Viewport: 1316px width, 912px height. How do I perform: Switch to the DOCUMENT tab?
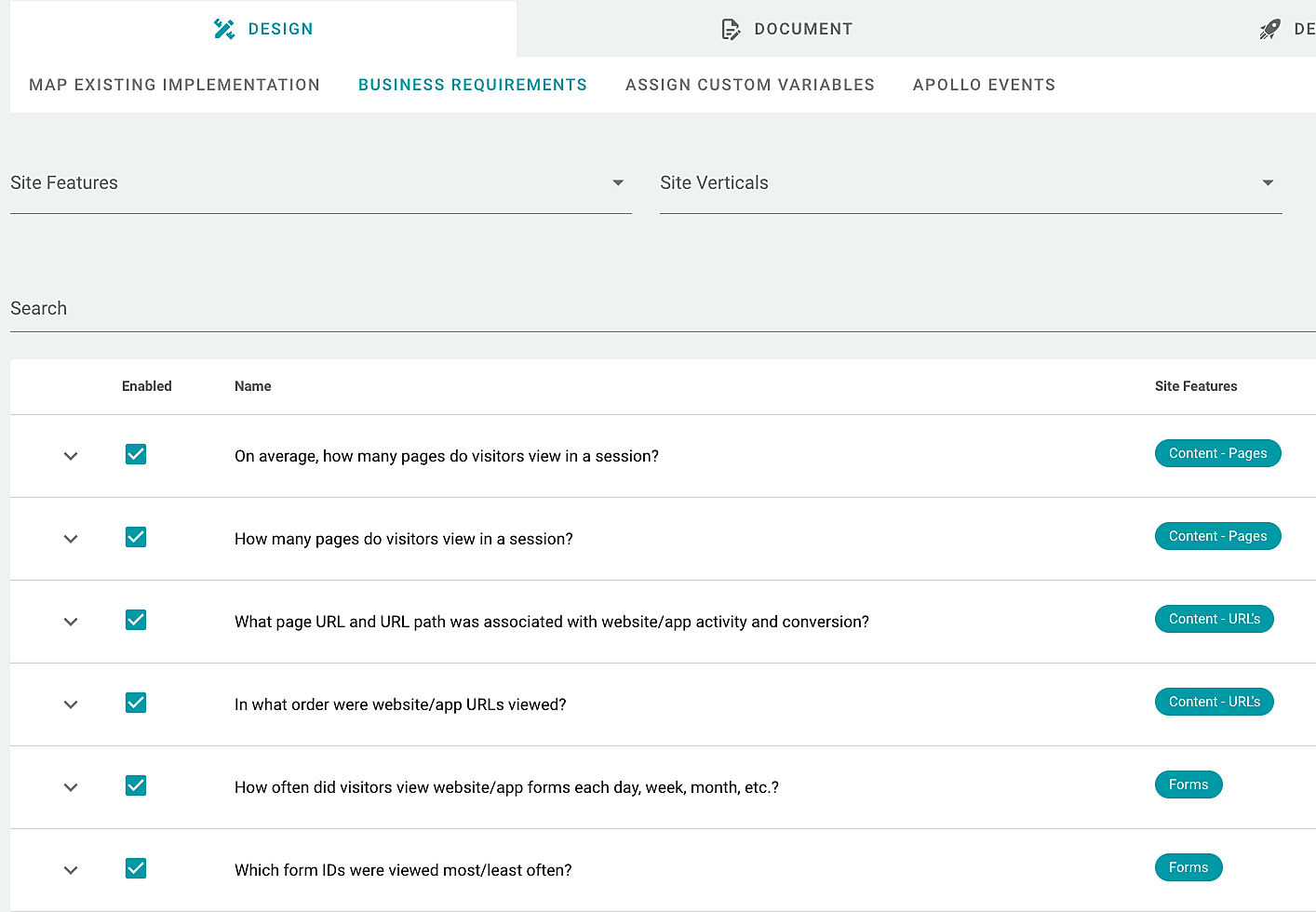[787, 29]
